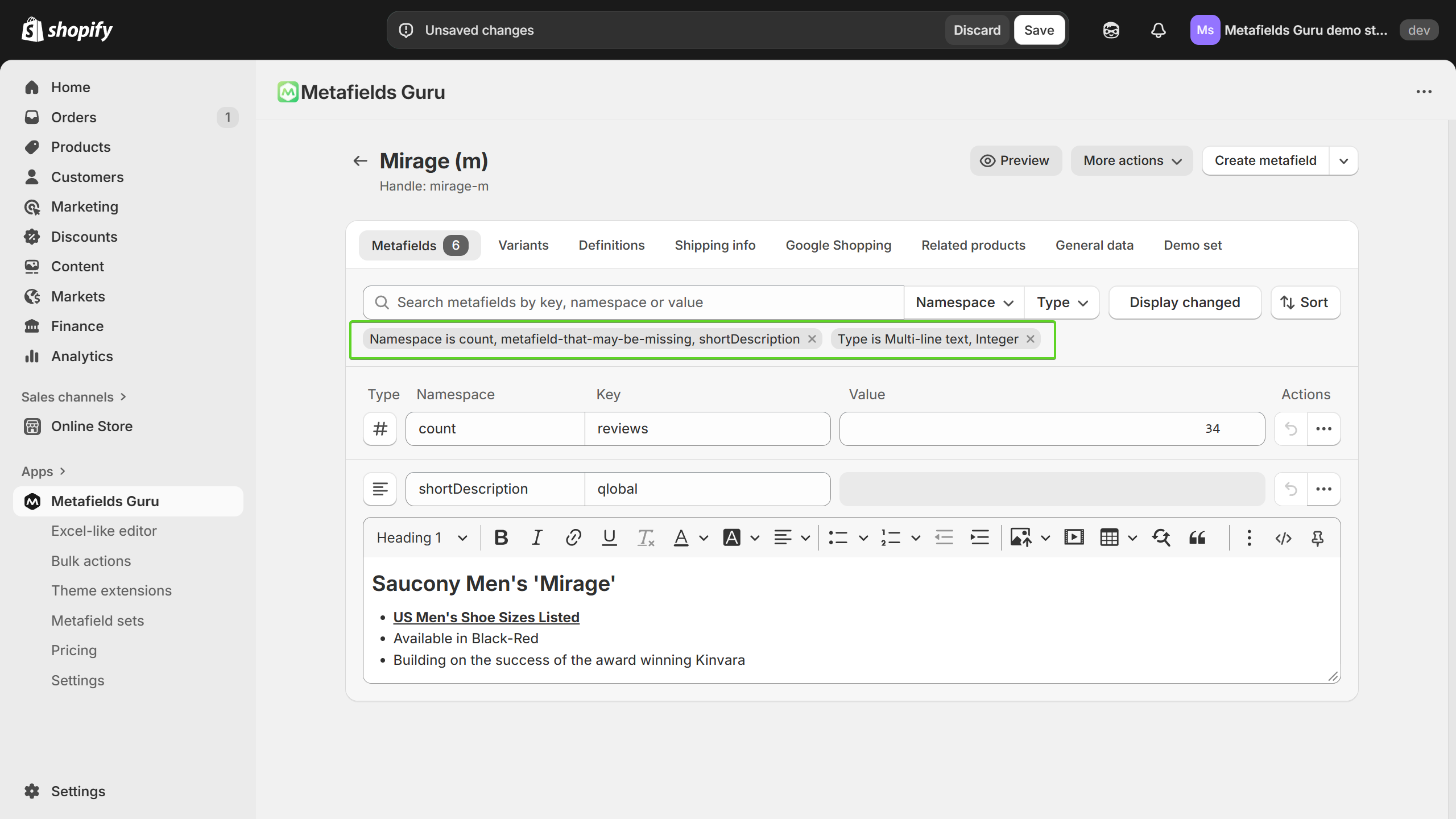The height and width of the screenshot is (819, 1456).
Task: Insert a table into the description
Action: pos(1109,537)
